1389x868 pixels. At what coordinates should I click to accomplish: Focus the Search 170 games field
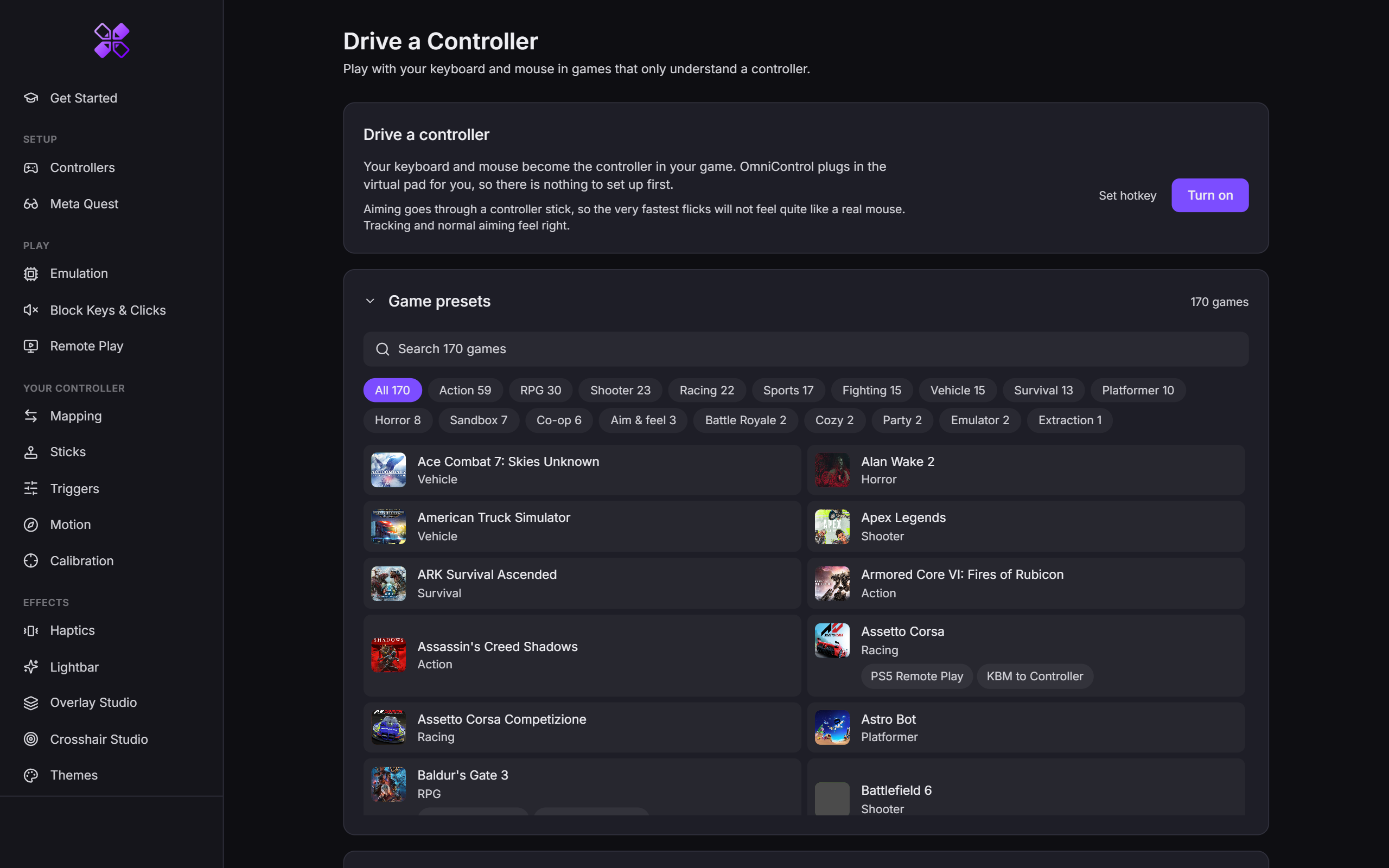tap(805, 349)
